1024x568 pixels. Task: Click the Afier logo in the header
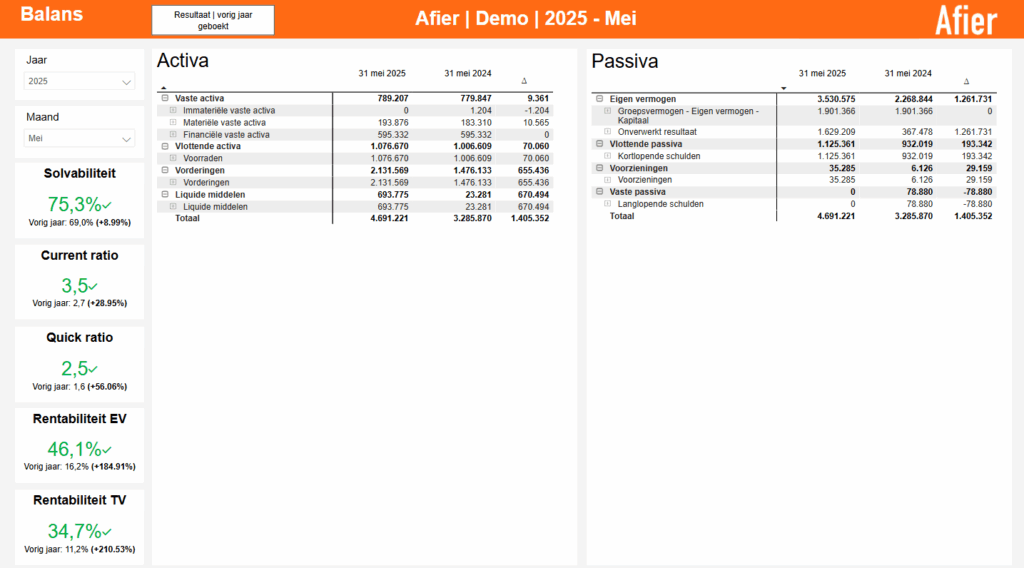[x=965, y=19]
